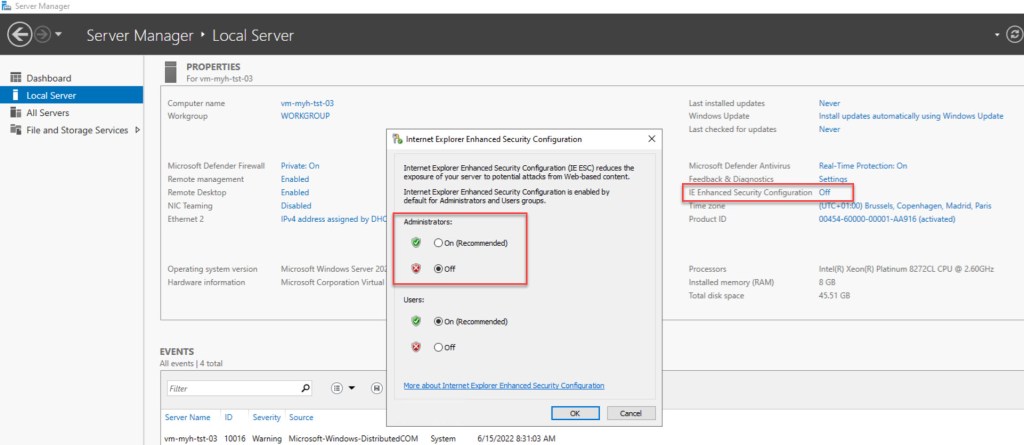Click the search magnifier in the events filter

click(306, 388)
